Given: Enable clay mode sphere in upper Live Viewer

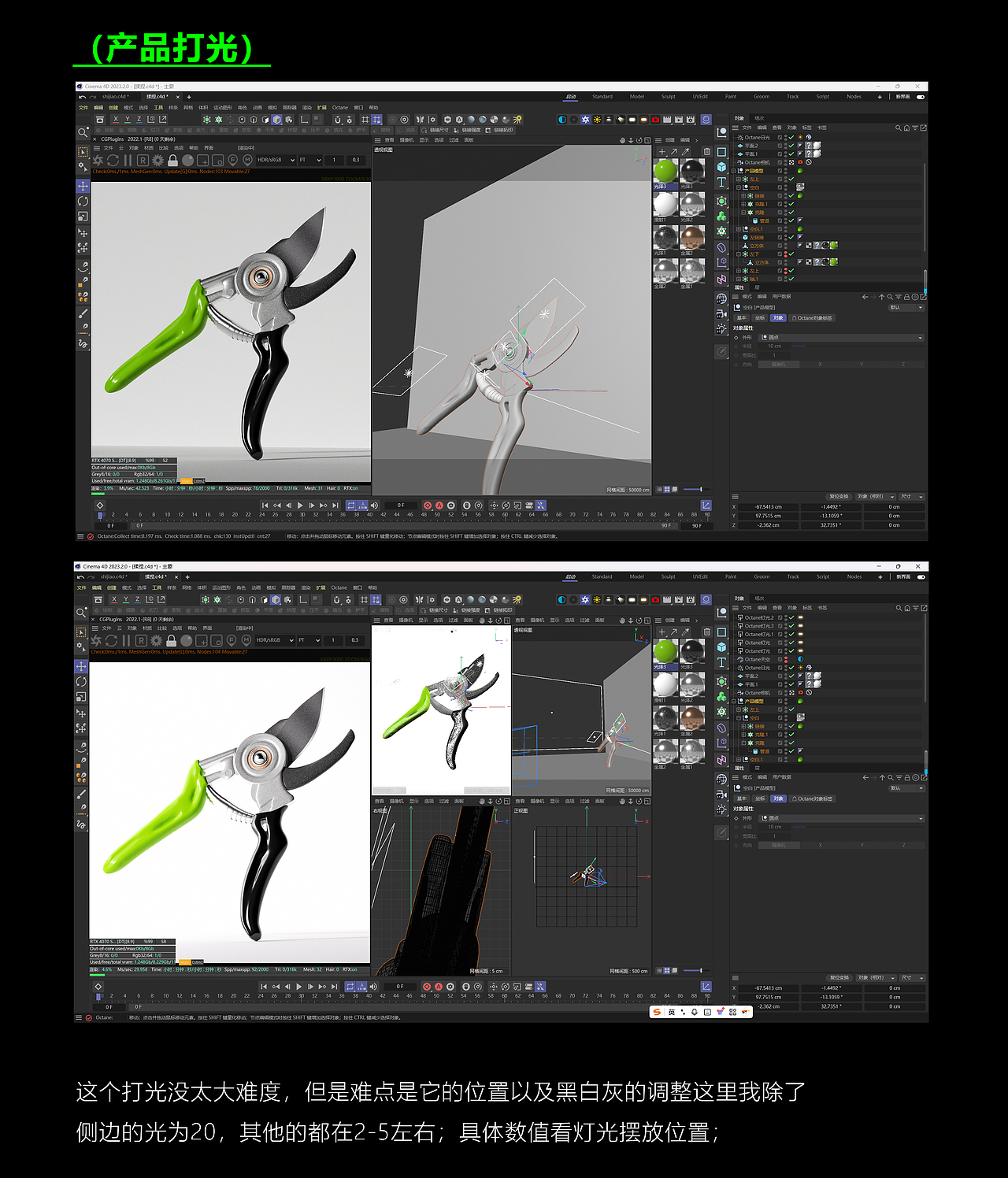Looking at the screenshot, I should [187, 160].
